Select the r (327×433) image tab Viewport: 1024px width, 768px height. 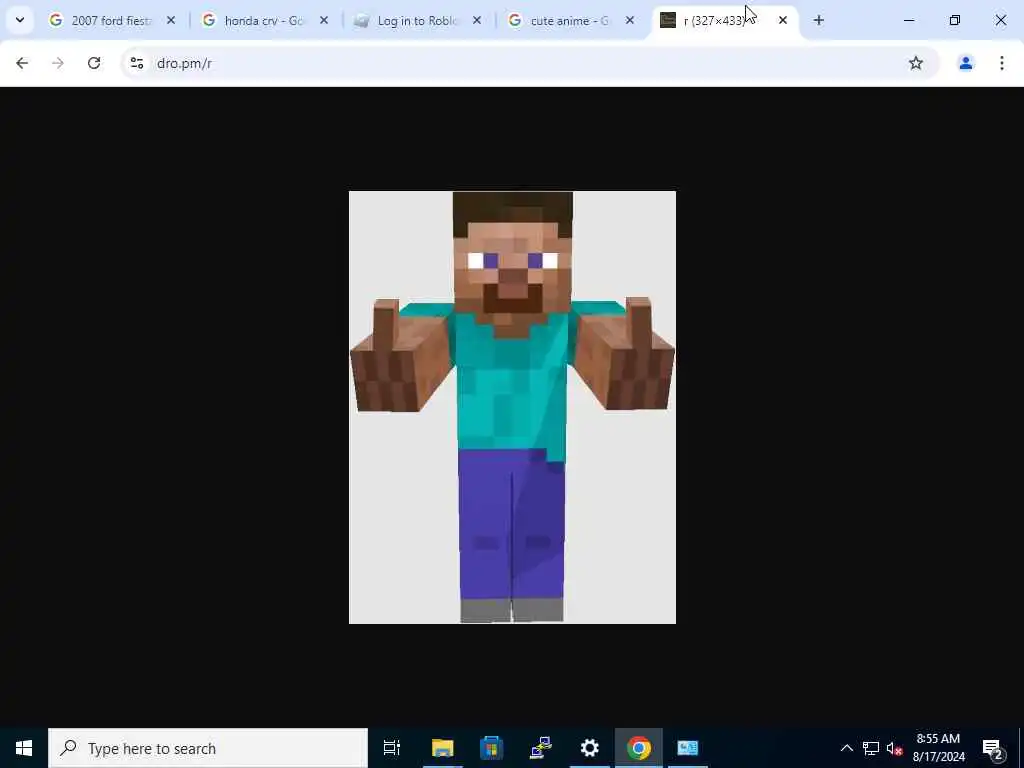713,21
